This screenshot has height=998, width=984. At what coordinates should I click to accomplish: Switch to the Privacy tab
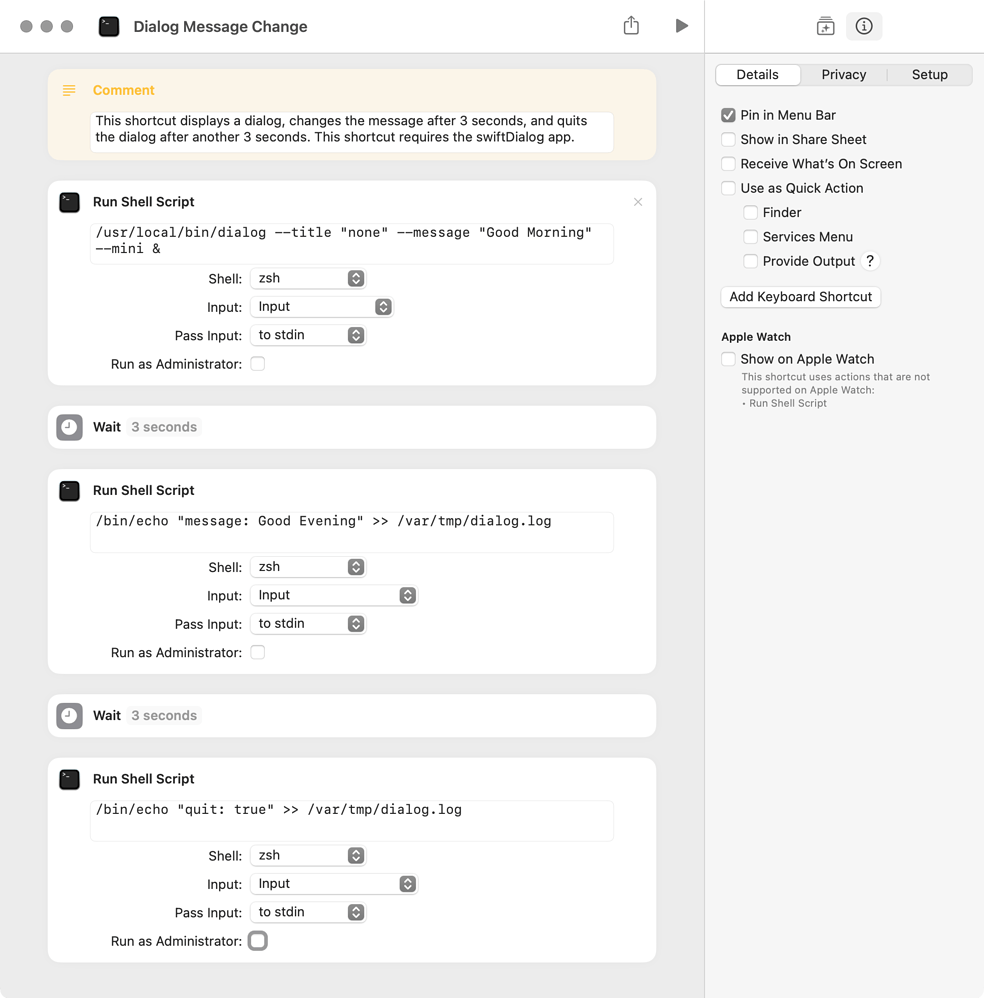click(x=843, y=75)
